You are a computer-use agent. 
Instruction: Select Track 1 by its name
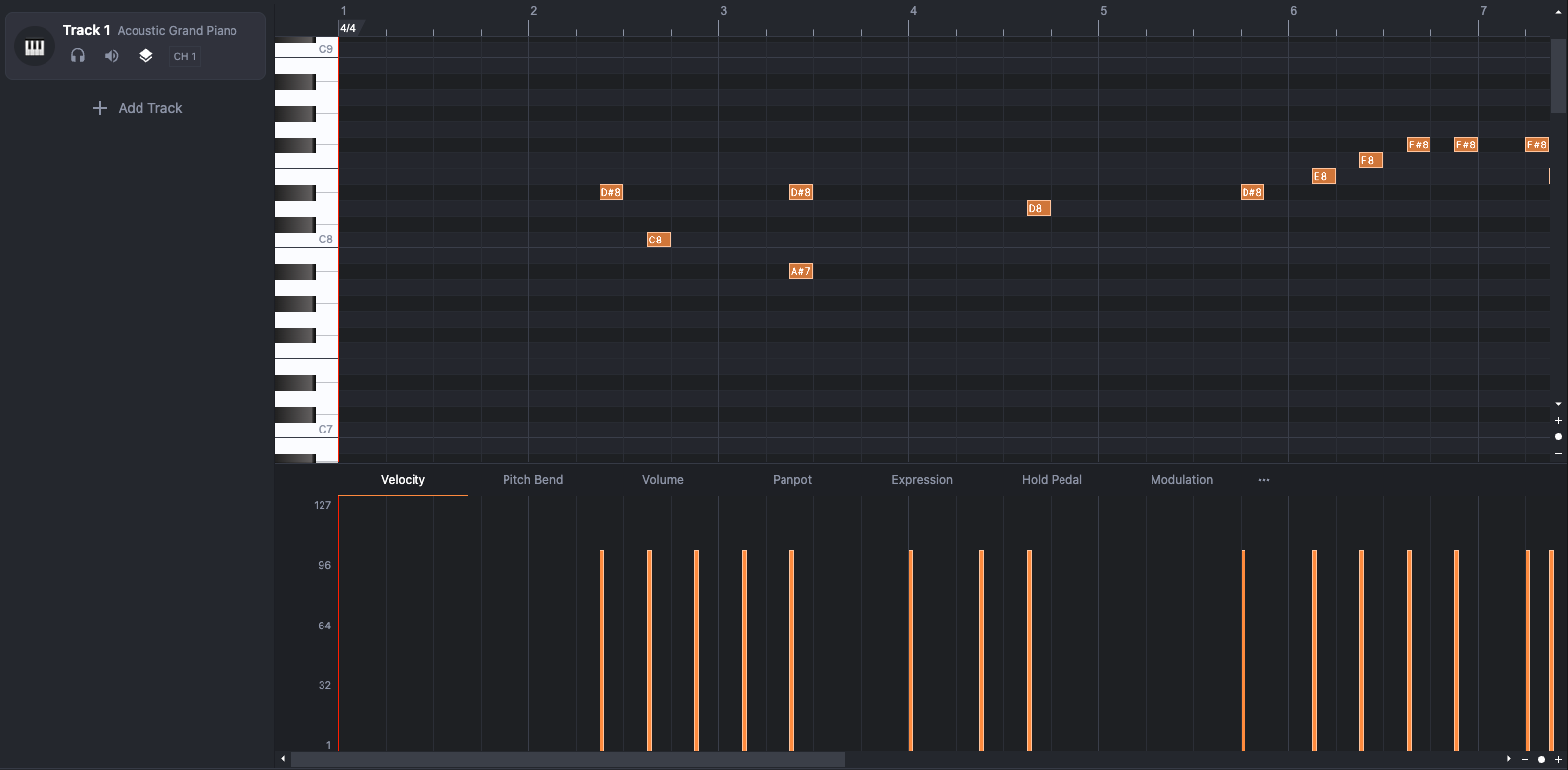click(86, 30)
